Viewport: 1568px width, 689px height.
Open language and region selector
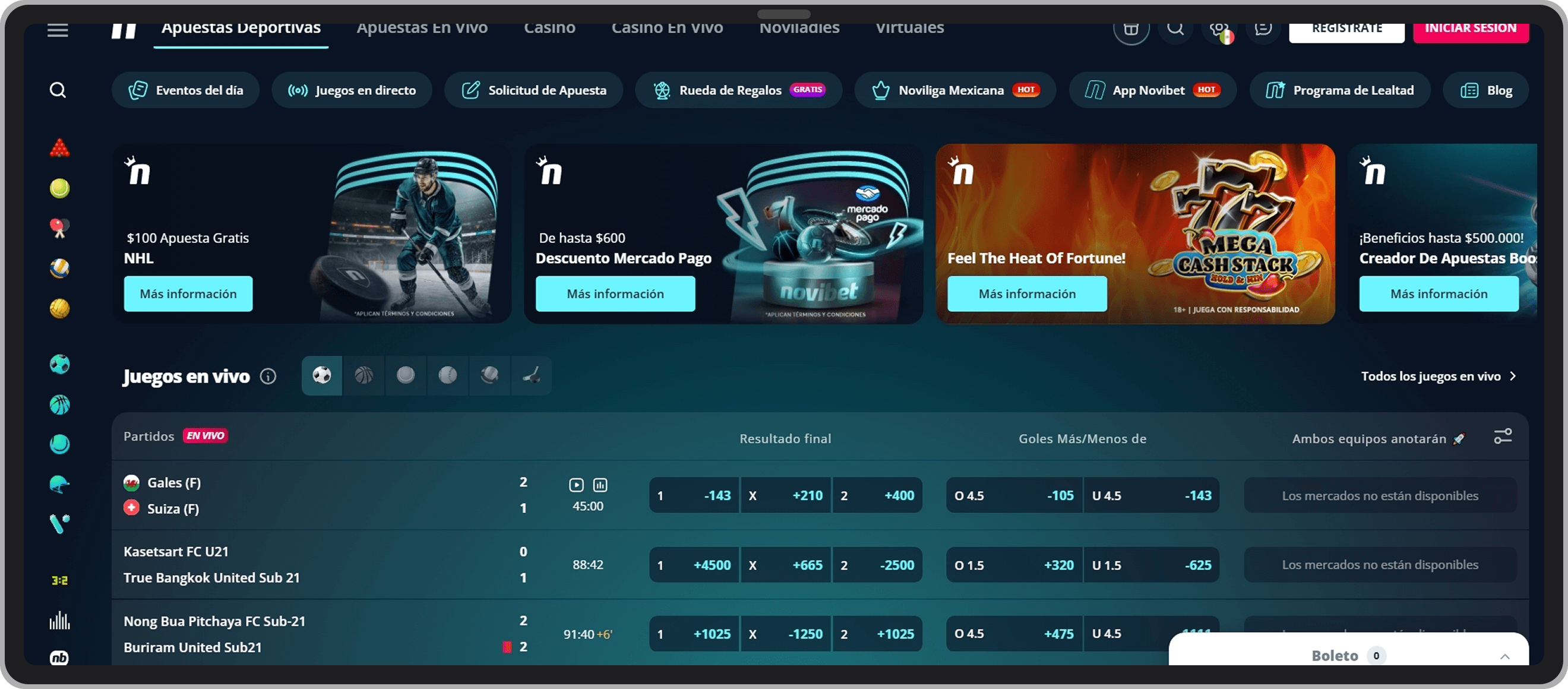(1219, 30)
